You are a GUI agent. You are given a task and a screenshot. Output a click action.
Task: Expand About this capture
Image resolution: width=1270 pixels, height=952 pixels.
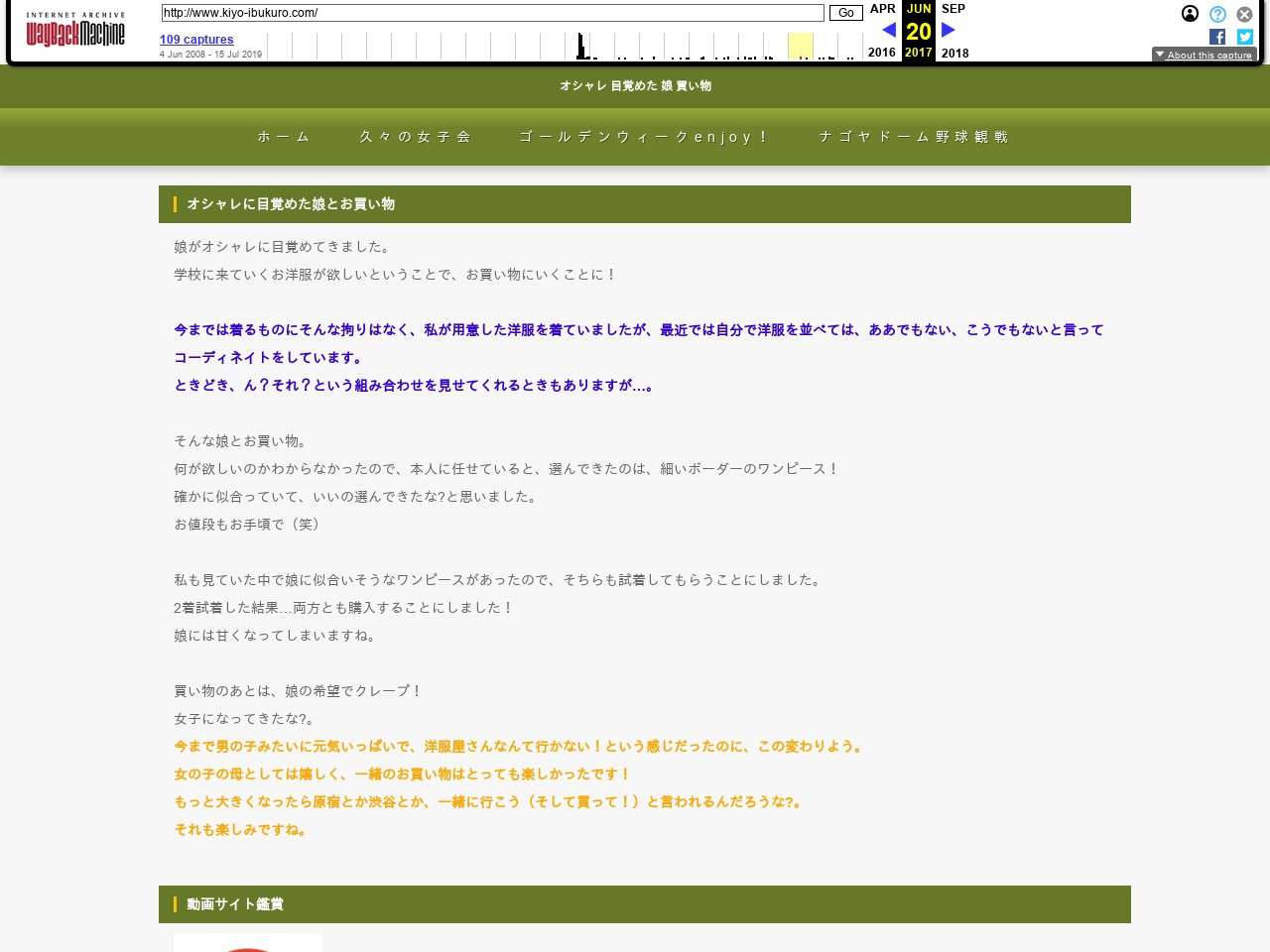point(1204,55)
